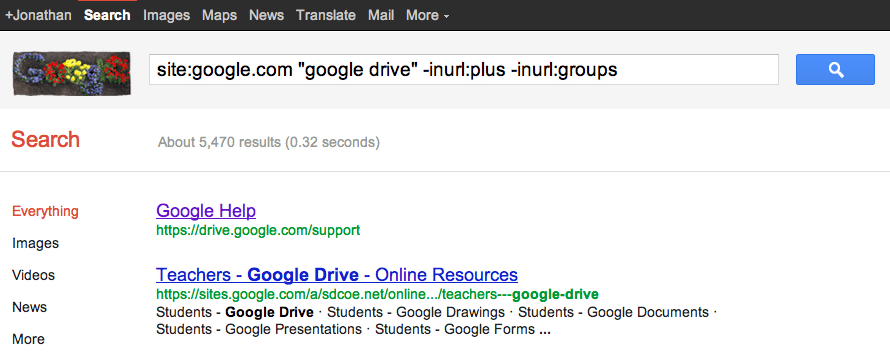Screen dimensions: 890x360
Task: Open Mail from the top bar
Action: click(x=381, y=15)
